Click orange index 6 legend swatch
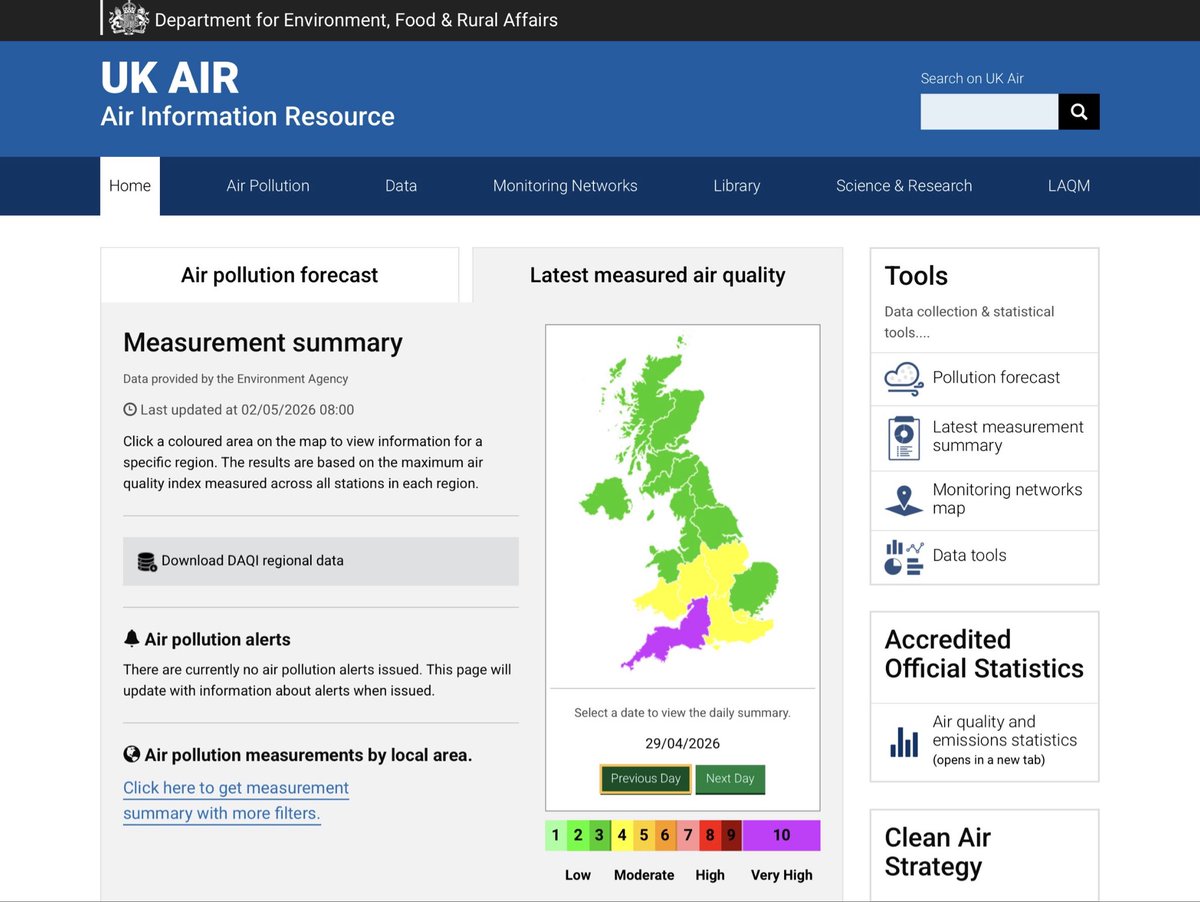 coord(666,836)
